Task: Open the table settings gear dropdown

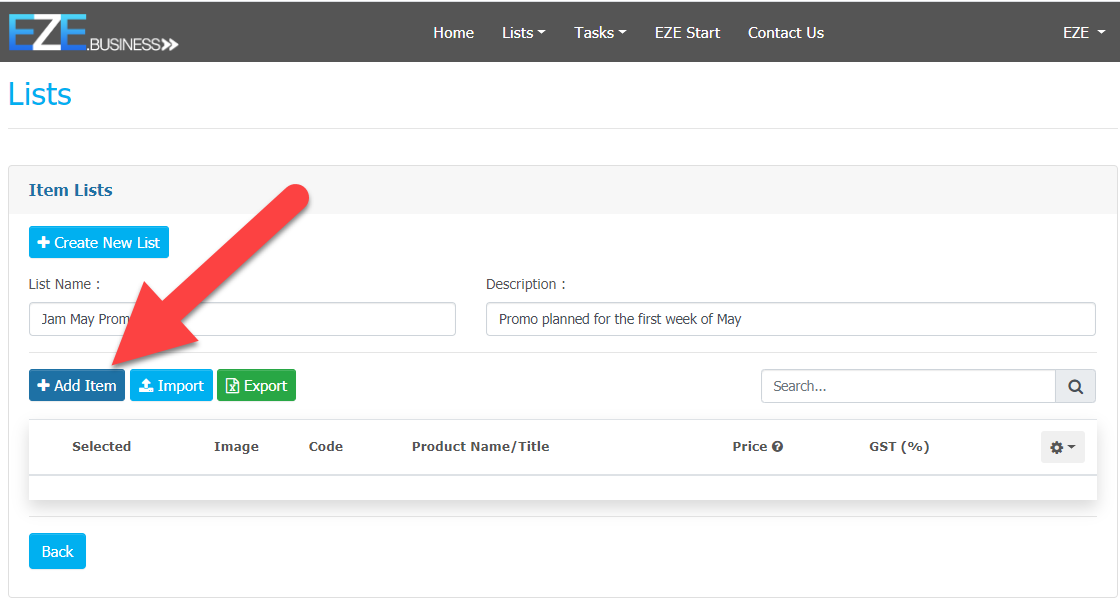Action: pos(1062,447)
